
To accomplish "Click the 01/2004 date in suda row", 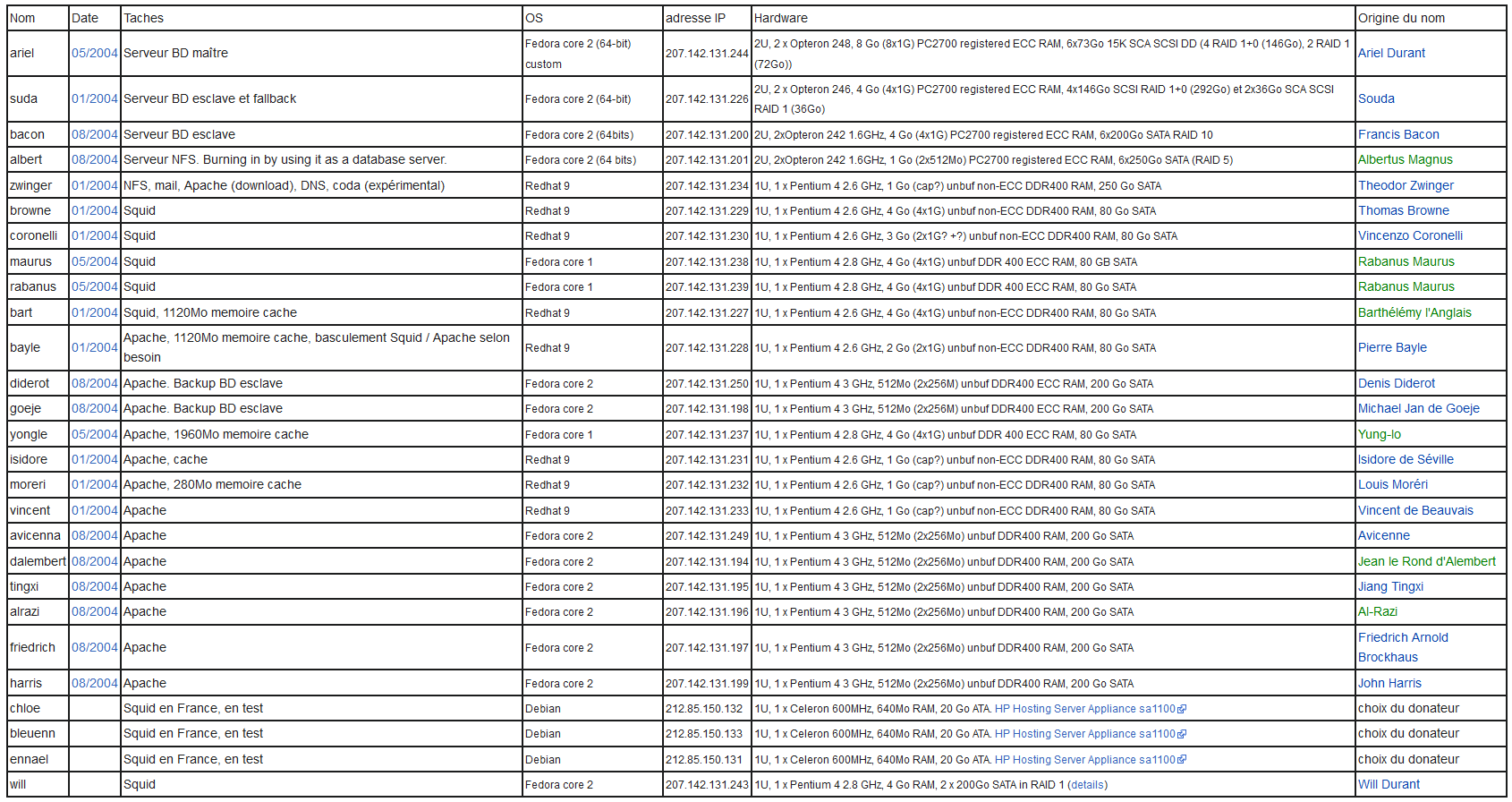I will [94, 98].
